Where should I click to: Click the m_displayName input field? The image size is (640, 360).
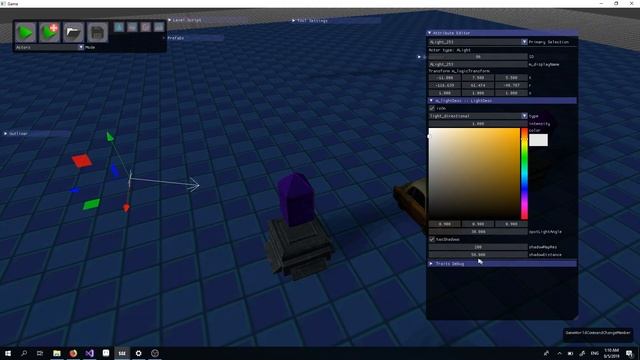coord(478,64)
